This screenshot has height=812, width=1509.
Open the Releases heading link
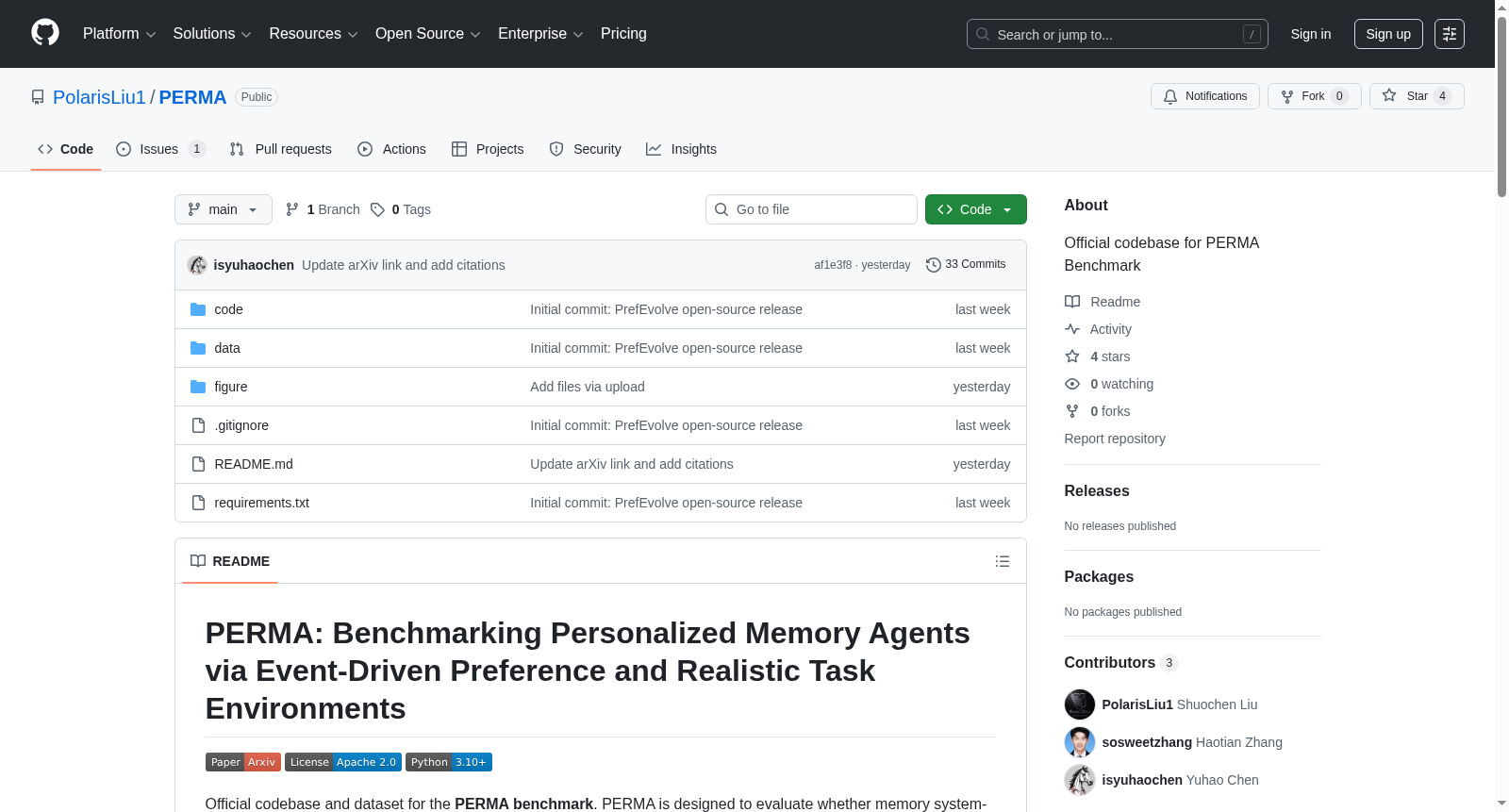pyautogui.click(x=1097, y=490)
